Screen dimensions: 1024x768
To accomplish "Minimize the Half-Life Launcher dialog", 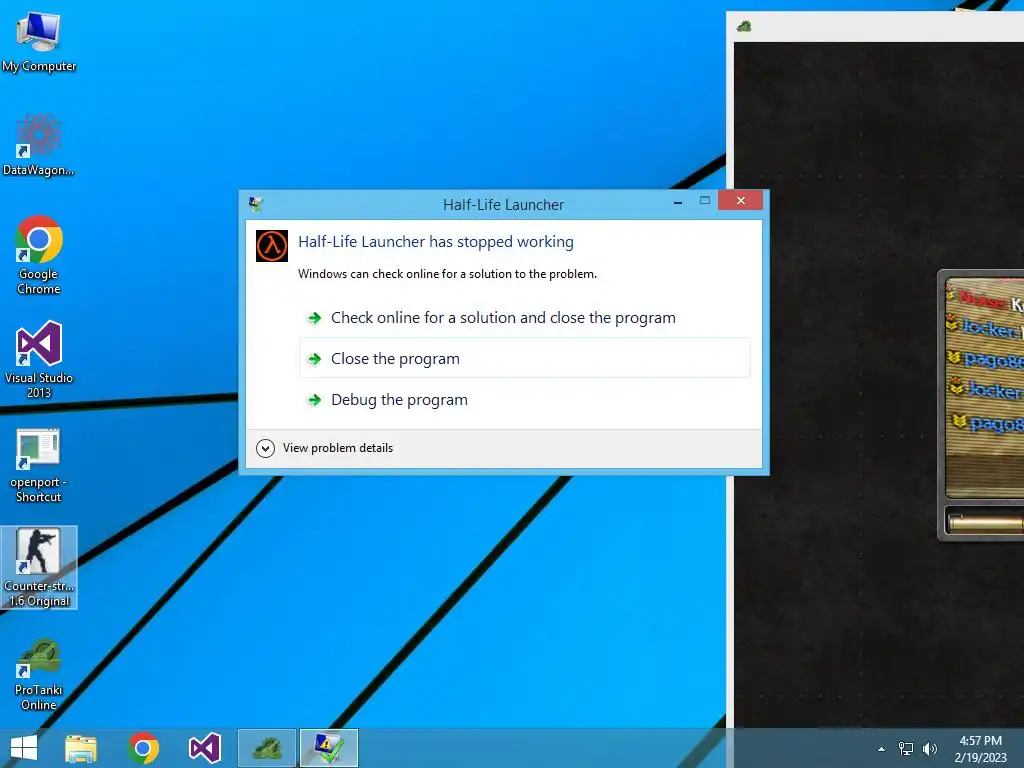I will tap(678, 202).
